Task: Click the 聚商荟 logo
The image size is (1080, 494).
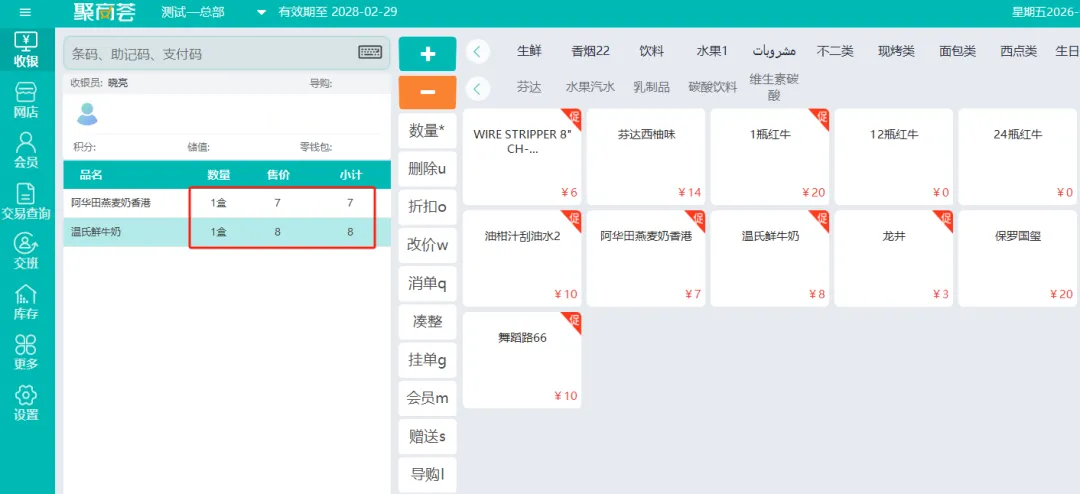Action: pos(105,12)
